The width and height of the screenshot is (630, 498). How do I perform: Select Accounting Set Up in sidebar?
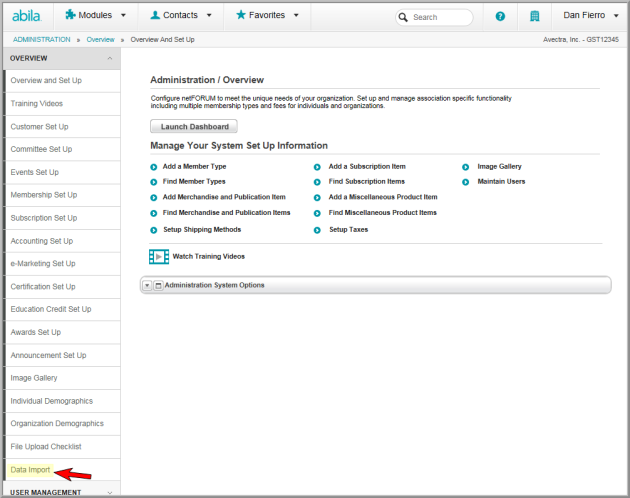[x=63, y=241]
